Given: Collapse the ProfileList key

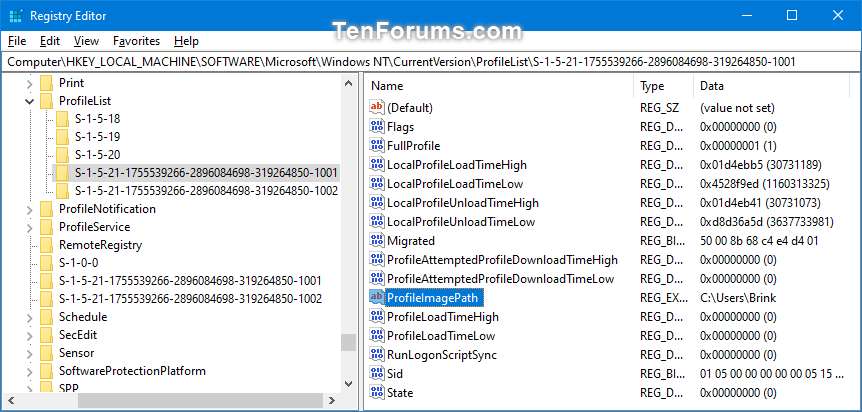Looking at the screenshot, I should pyautogui.click(x=29, y=101).
